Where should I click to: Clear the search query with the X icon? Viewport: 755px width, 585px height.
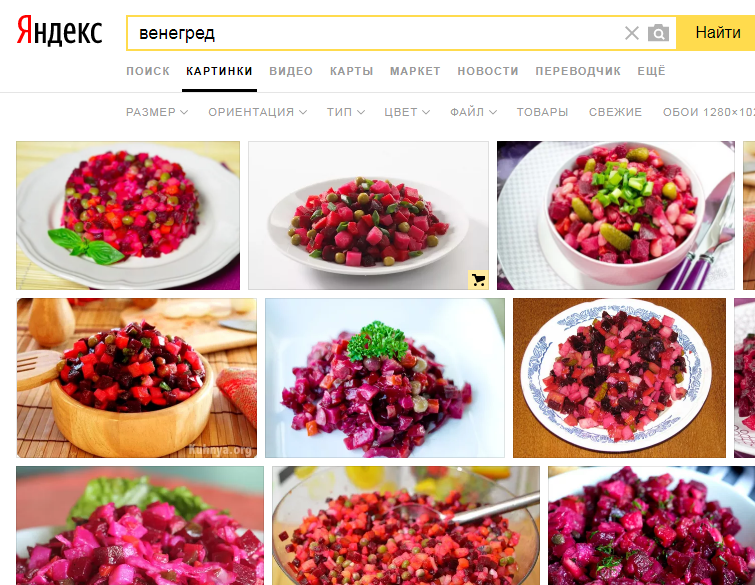point(631,33)
